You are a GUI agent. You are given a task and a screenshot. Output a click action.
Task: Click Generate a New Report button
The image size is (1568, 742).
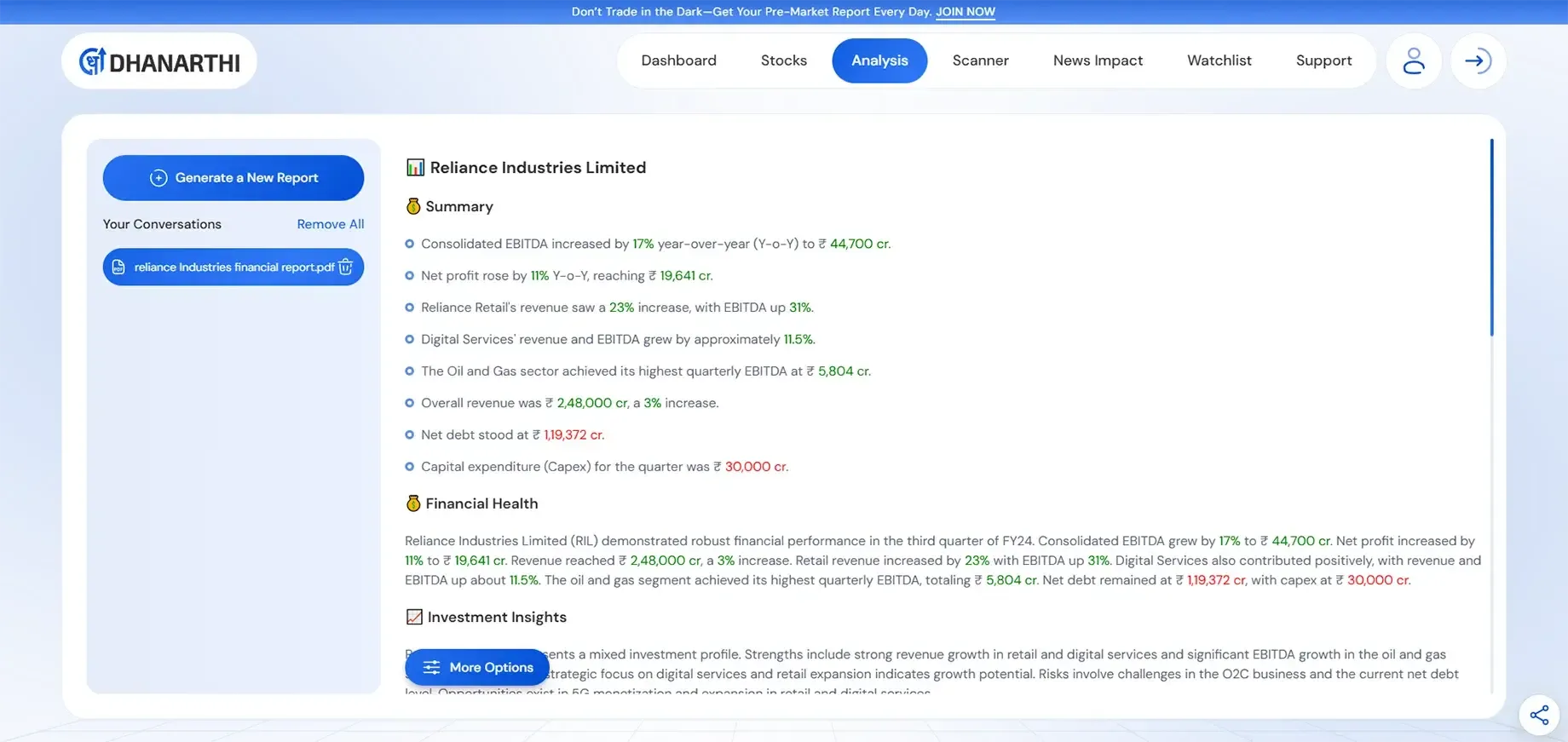click(233, 178)
